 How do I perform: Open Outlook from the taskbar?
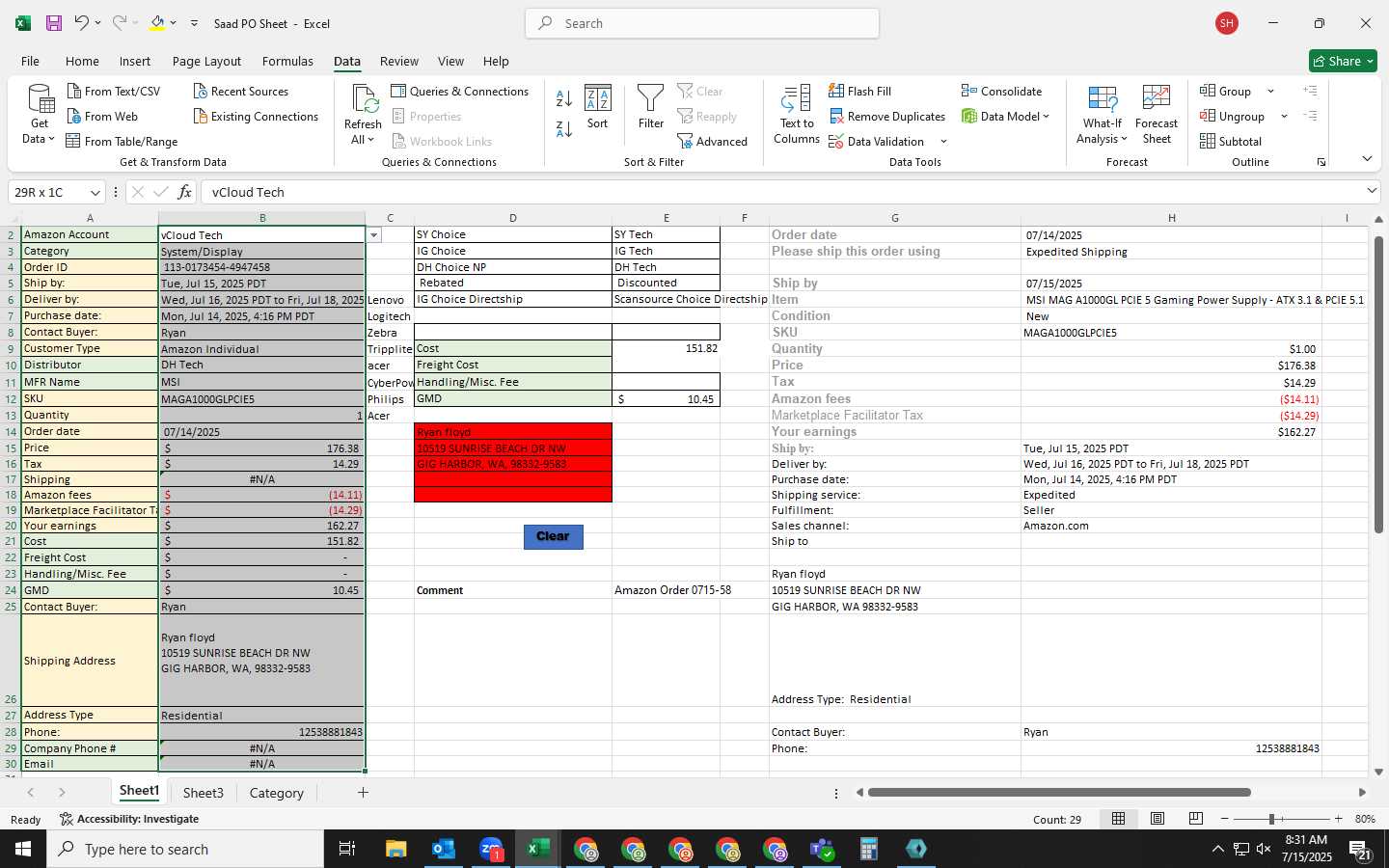tap(444, 849)
